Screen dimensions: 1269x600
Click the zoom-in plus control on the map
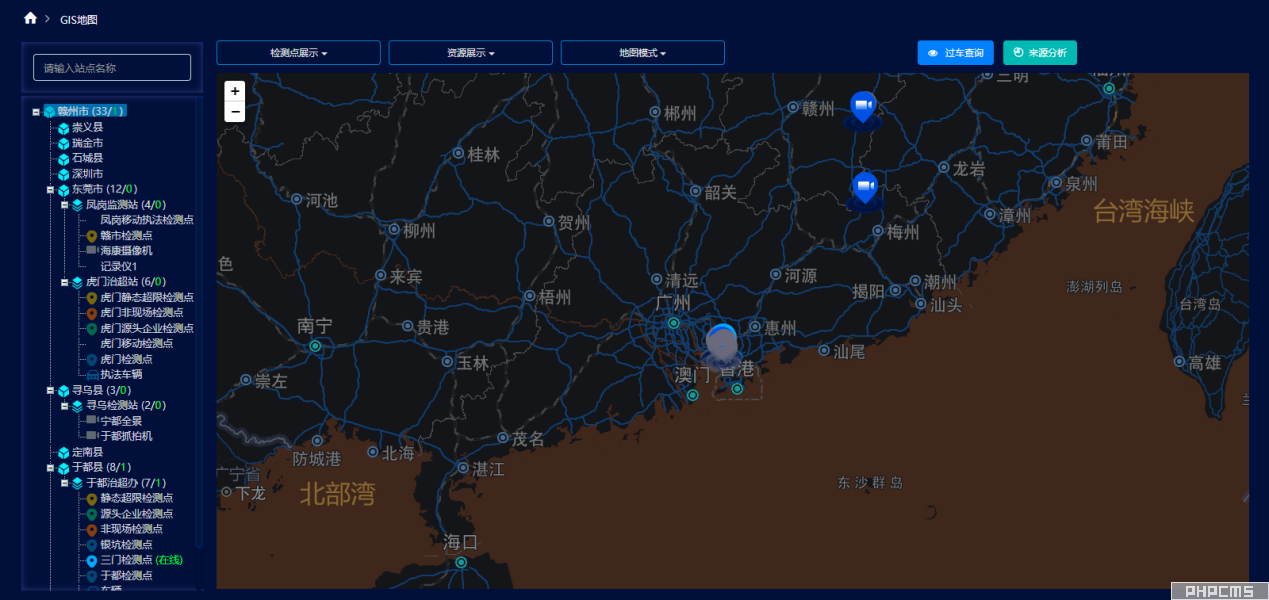[x=234, y=91]
